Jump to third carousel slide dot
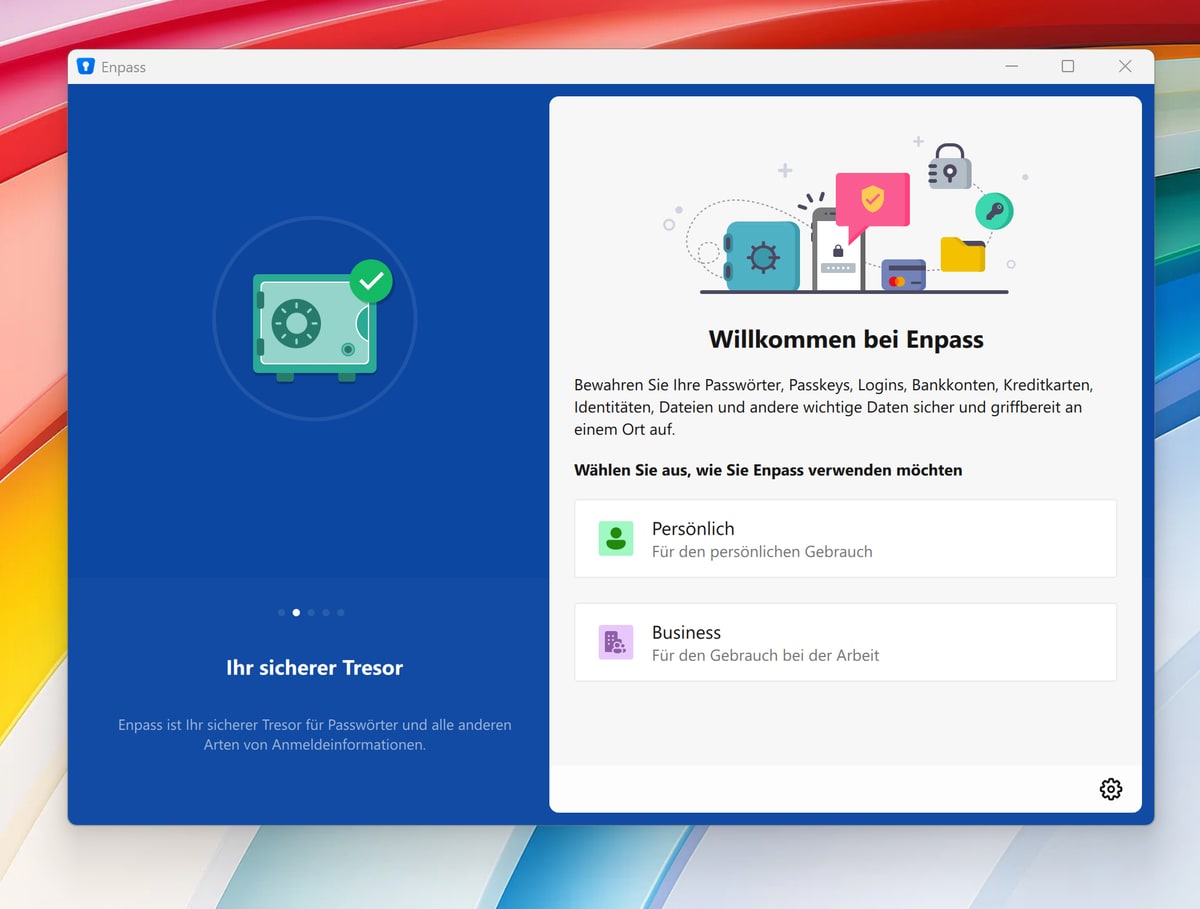The width and height of the screenshot is (1200, 909). [x=311, y=612]
